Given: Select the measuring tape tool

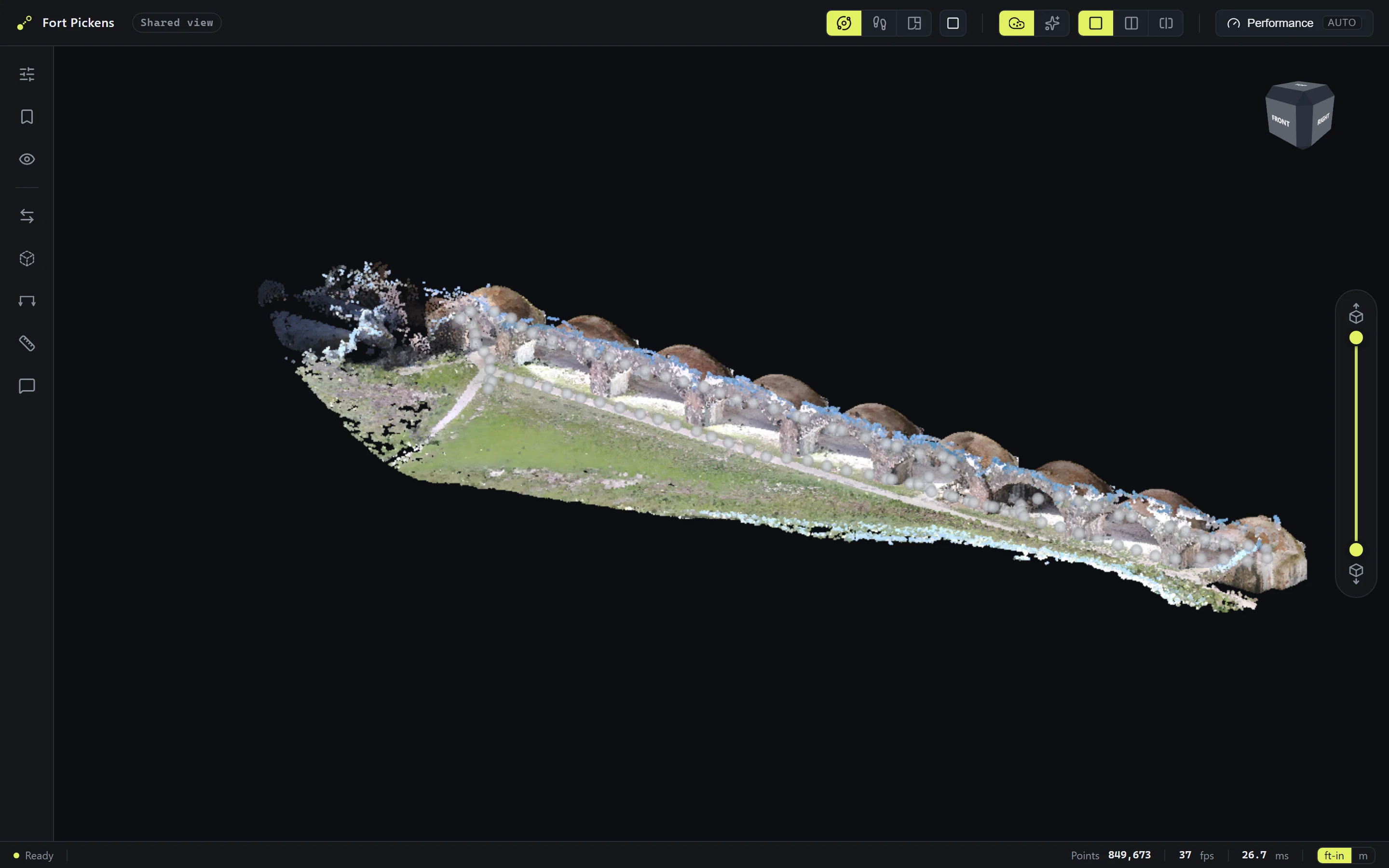Looking at the screenshot, I should pos(27,343).
